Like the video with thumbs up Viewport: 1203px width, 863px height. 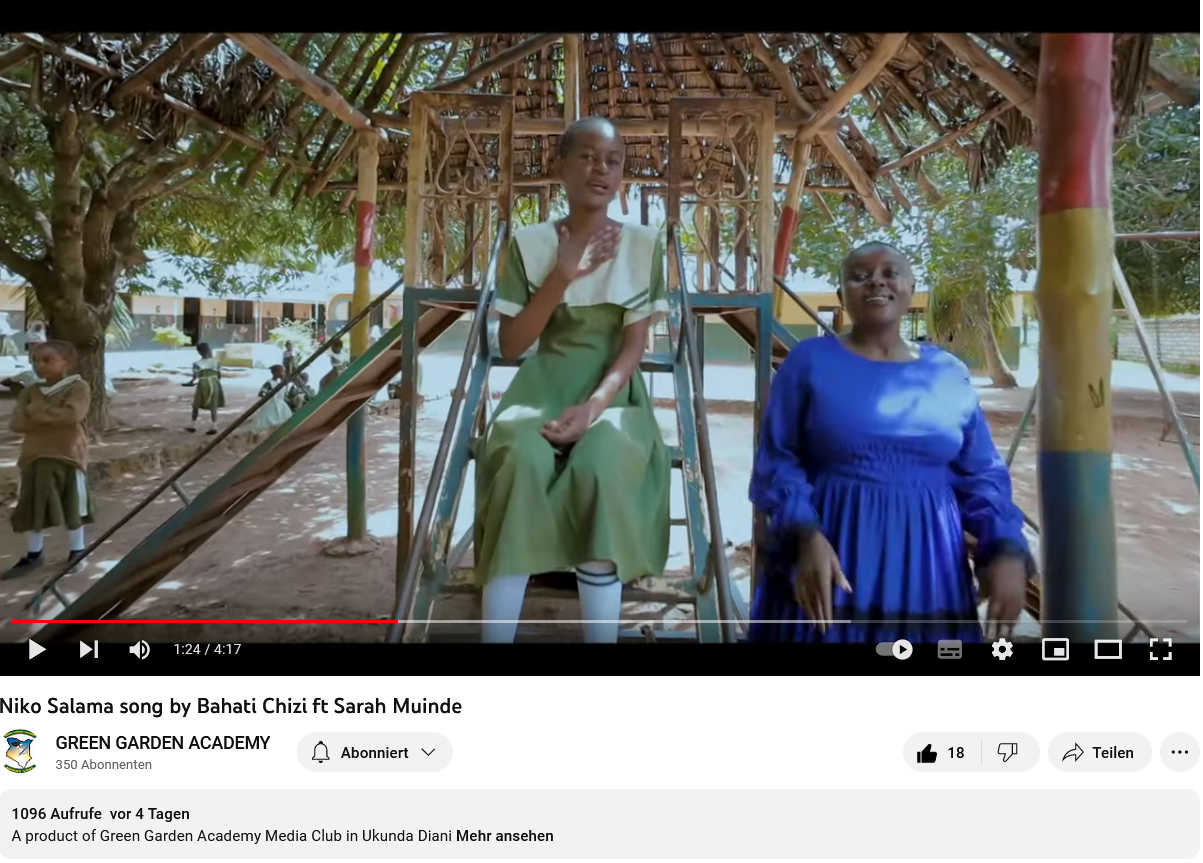(941, 752)
